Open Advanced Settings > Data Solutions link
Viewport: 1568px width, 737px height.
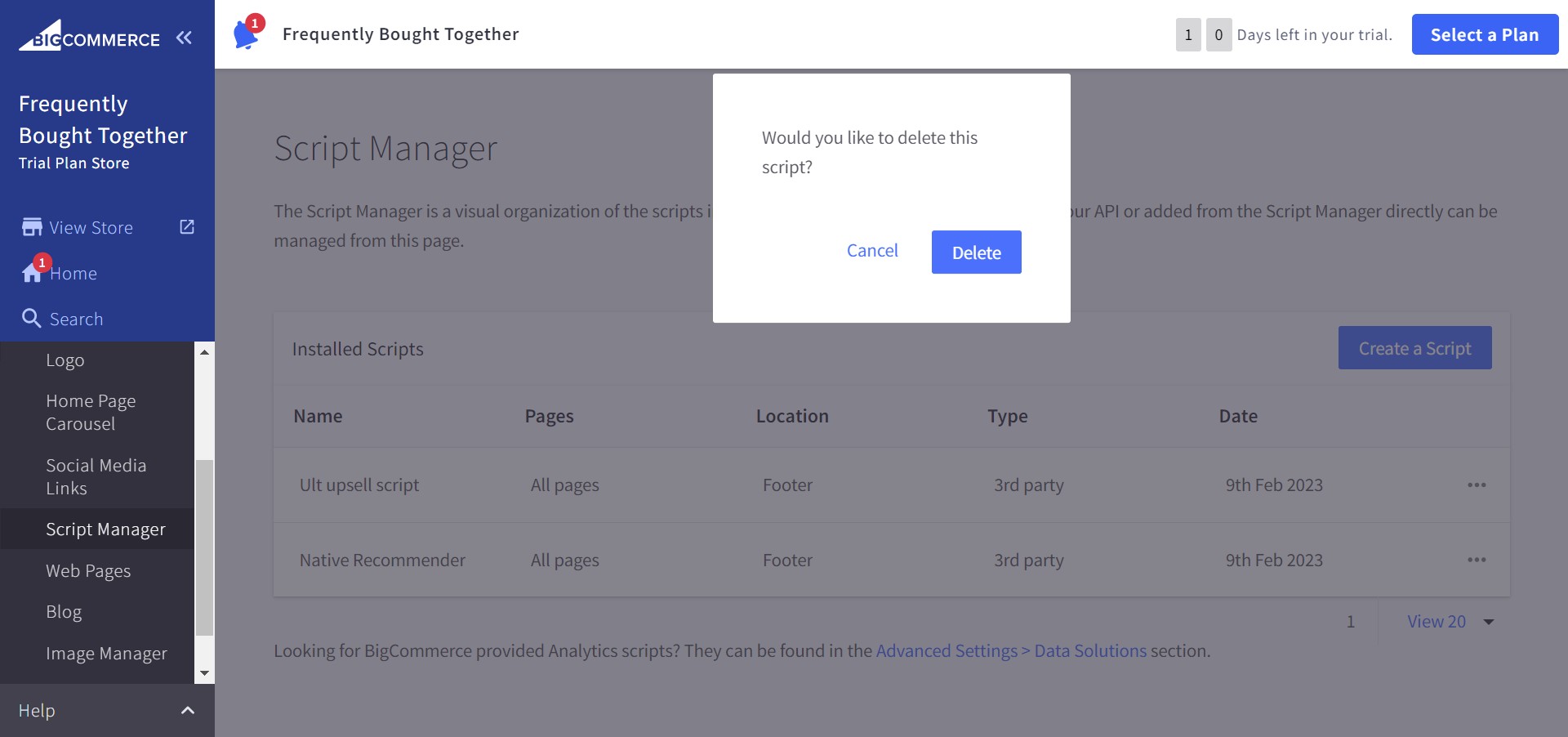pyautogui.click(x=1011, y=651)
